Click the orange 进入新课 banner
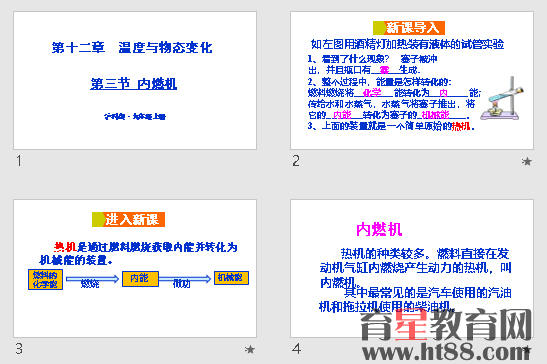 coord(128,220)
